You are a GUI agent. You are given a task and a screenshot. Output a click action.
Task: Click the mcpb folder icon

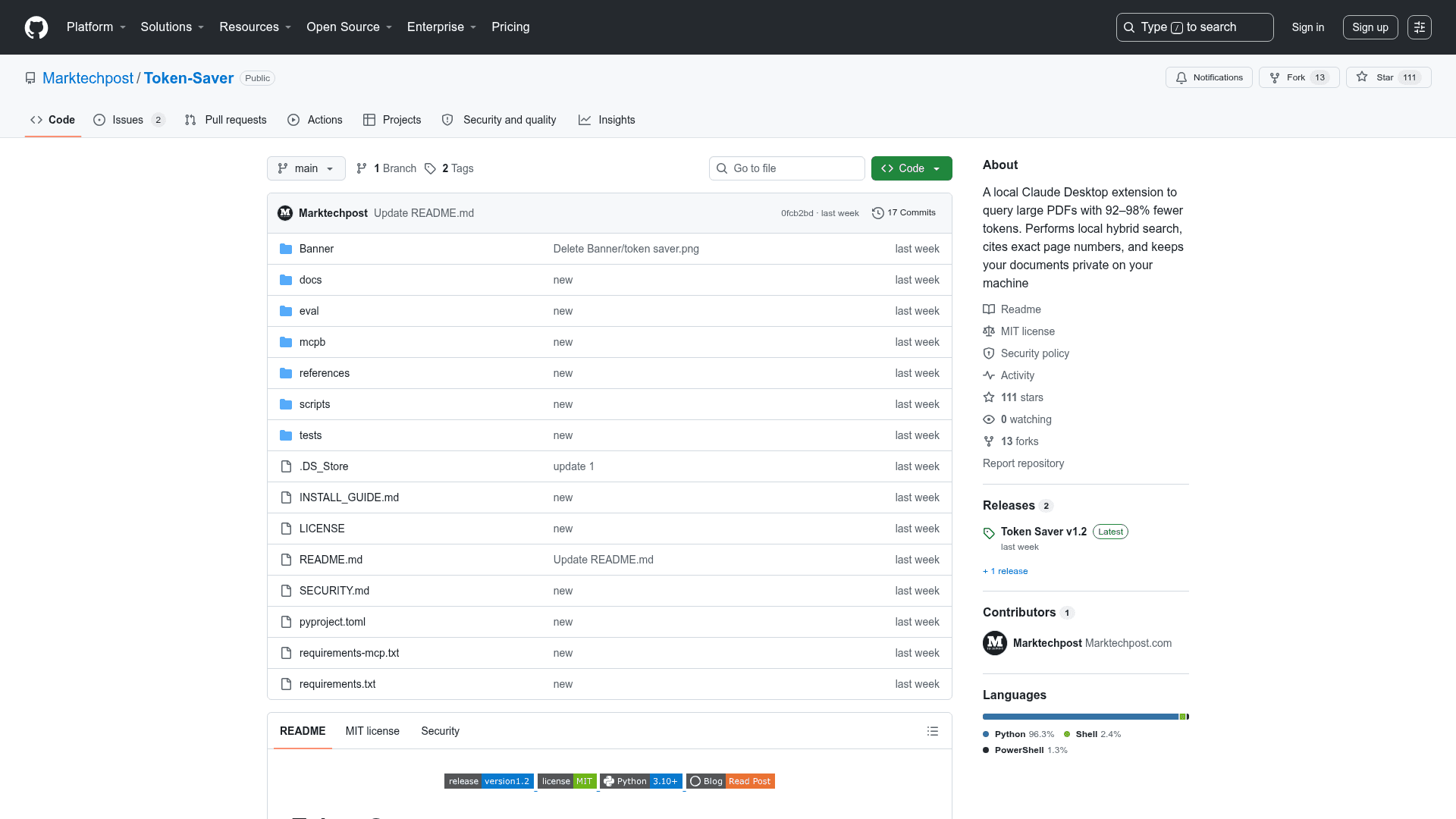tap(286, 342)
